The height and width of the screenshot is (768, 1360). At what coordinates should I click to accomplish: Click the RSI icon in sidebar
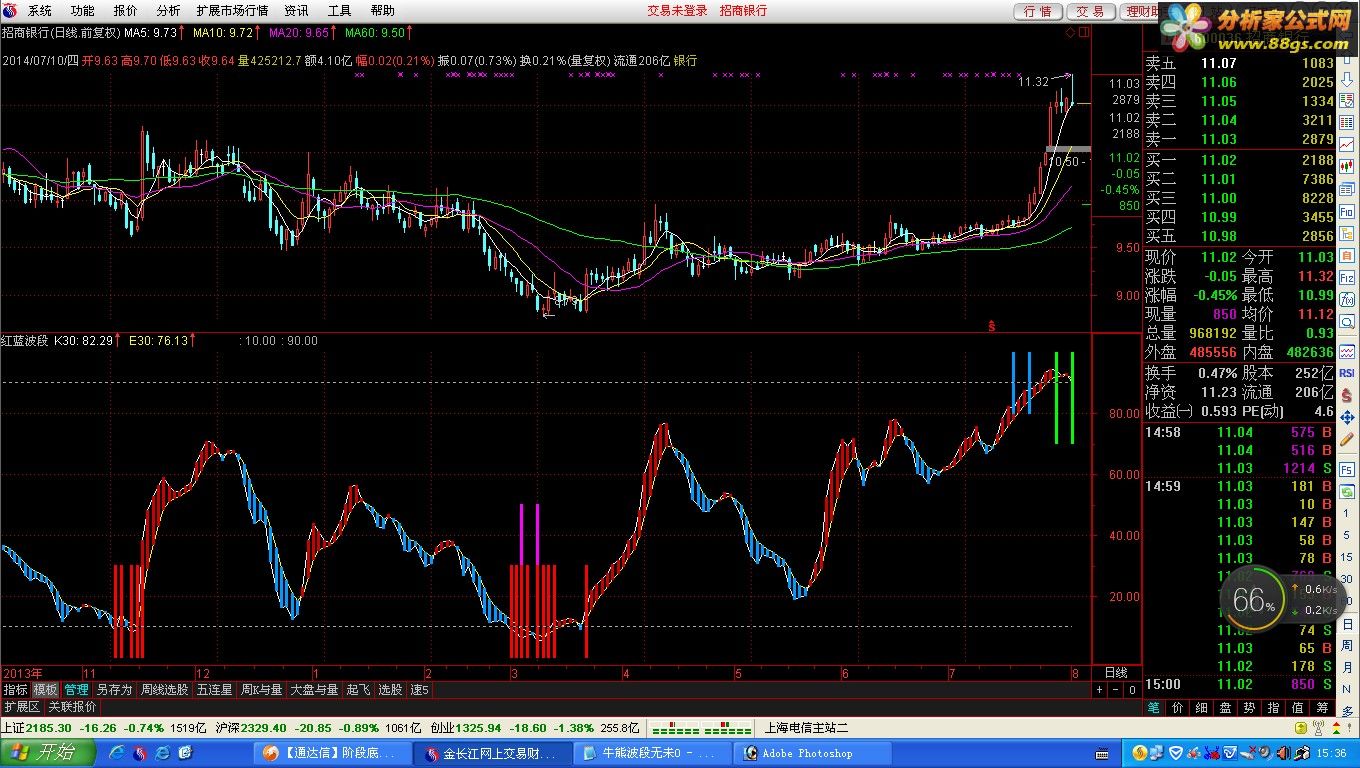pos(1346,373)
